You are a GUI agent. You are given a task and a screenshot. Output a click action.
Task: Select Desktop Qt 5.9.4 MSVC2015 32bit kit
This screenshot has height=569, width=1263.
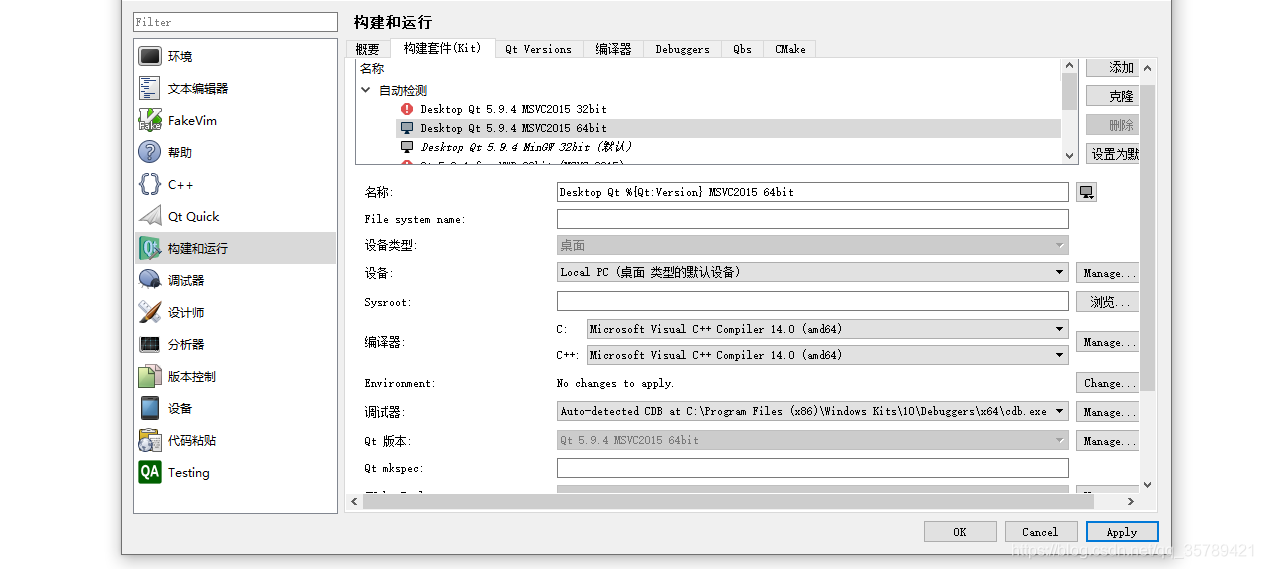tap(513, 109)
